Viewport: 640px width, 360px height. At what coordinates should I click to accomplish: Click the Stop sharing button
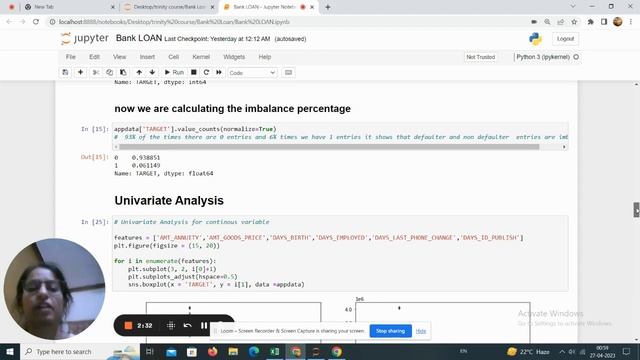(391, 331)
